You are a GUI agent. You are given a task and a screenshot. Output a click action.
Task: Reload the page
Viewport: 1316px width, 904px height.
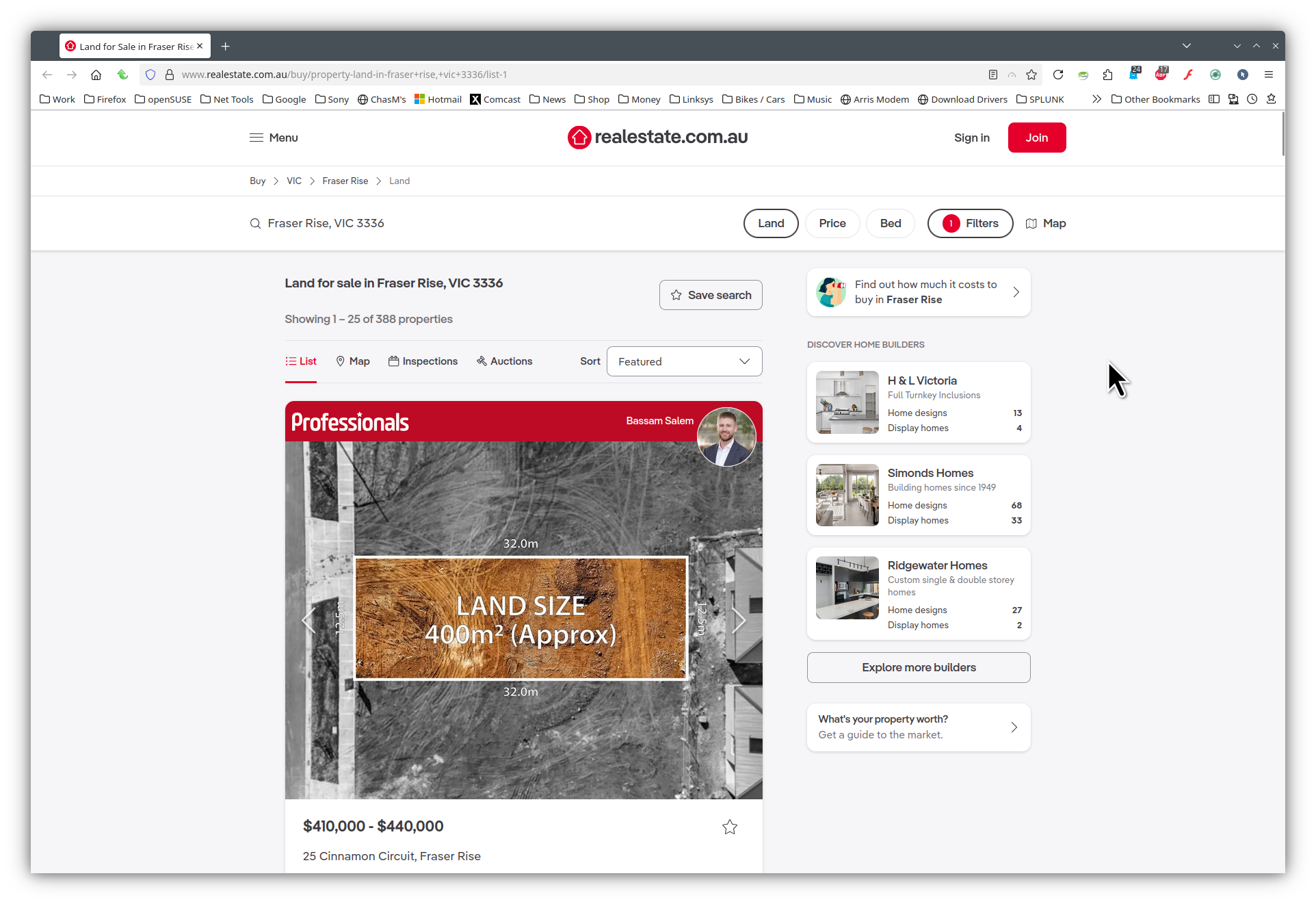(1058, 75)
